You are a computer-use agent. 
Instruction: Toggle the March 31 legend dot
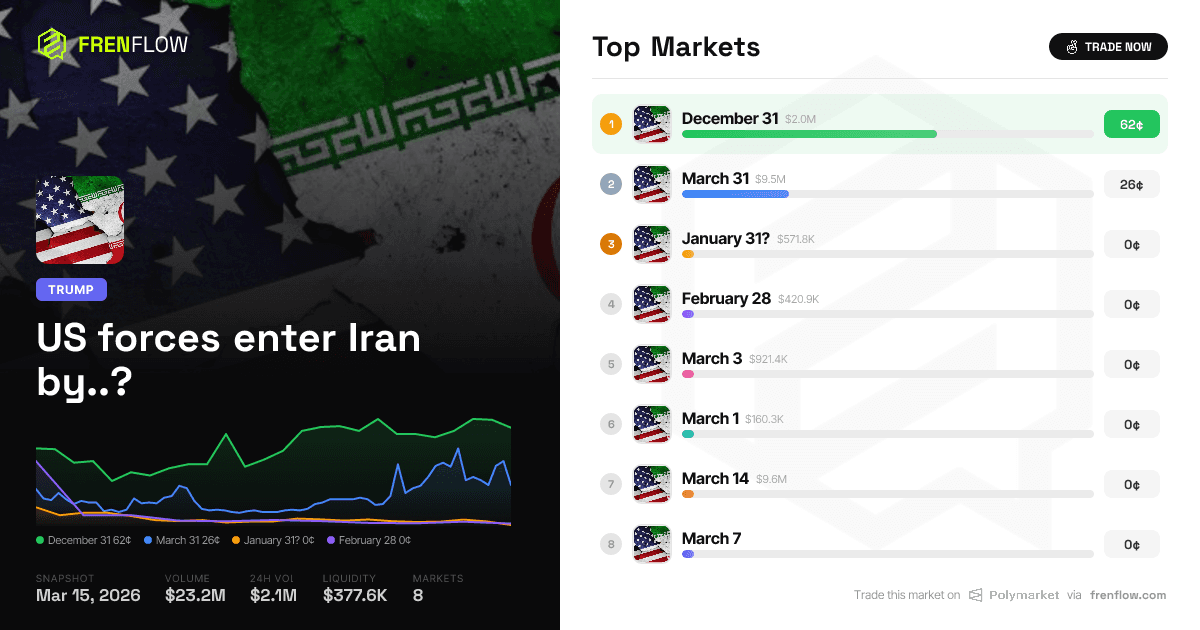coord(146,540)
